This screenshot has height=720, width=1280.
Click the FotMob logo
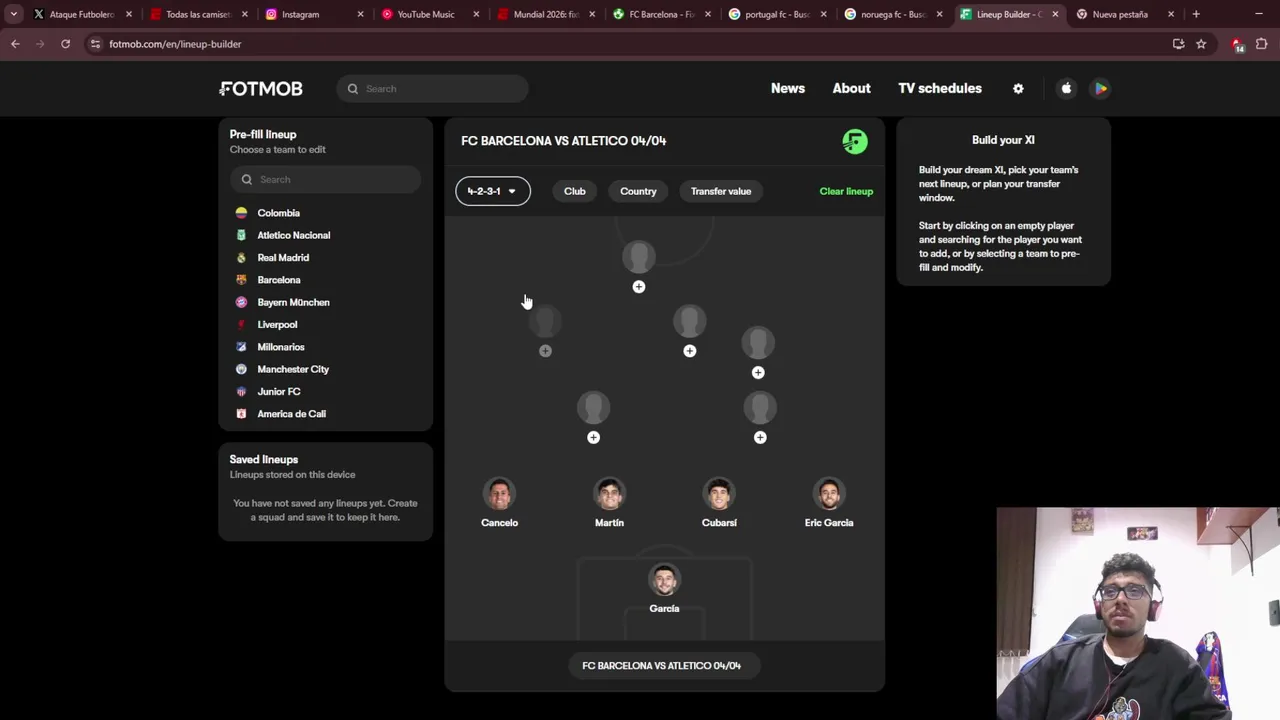(261, 88)
